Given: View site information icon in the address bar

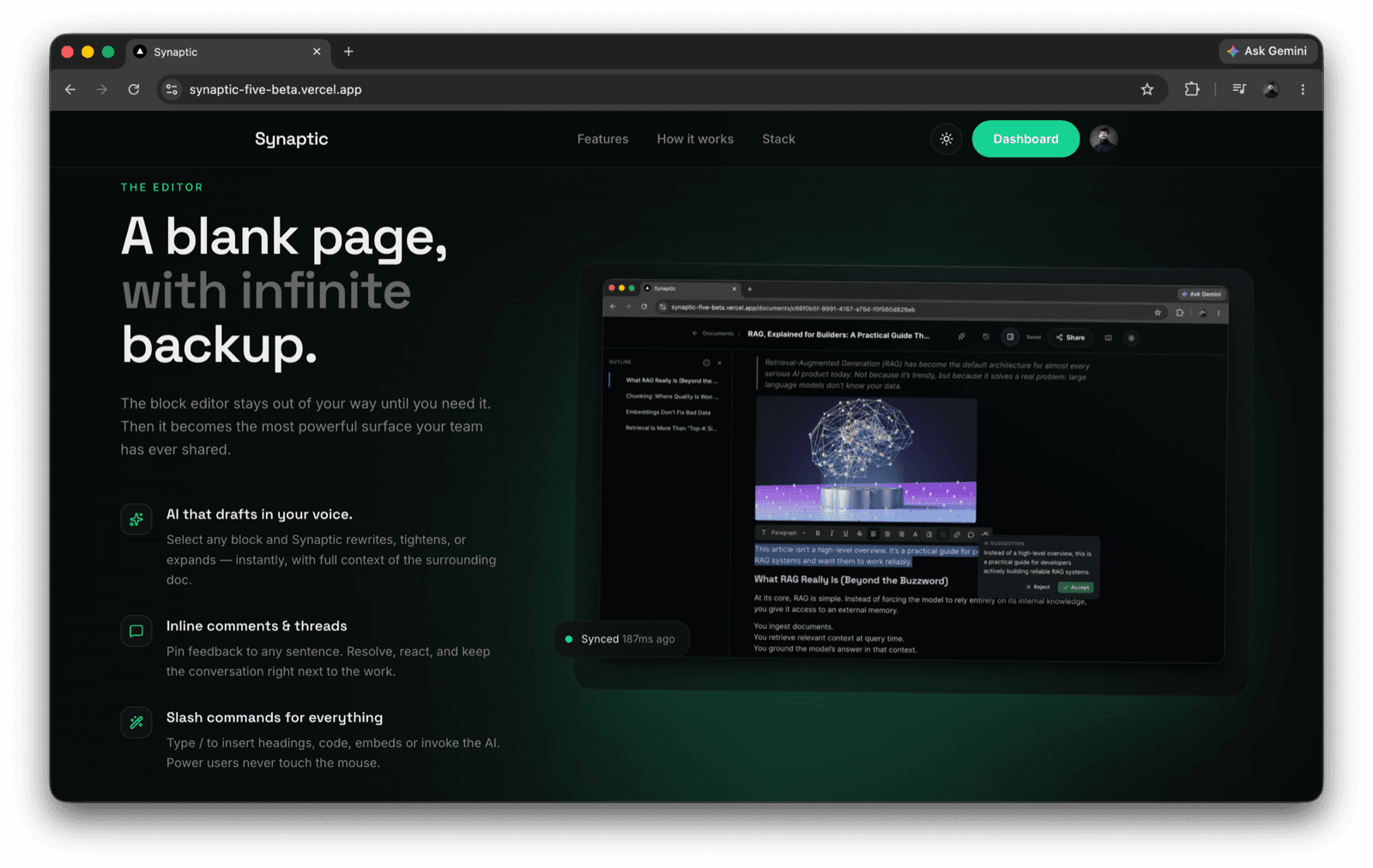Looking at the screenshot, I should click(172, 89).
